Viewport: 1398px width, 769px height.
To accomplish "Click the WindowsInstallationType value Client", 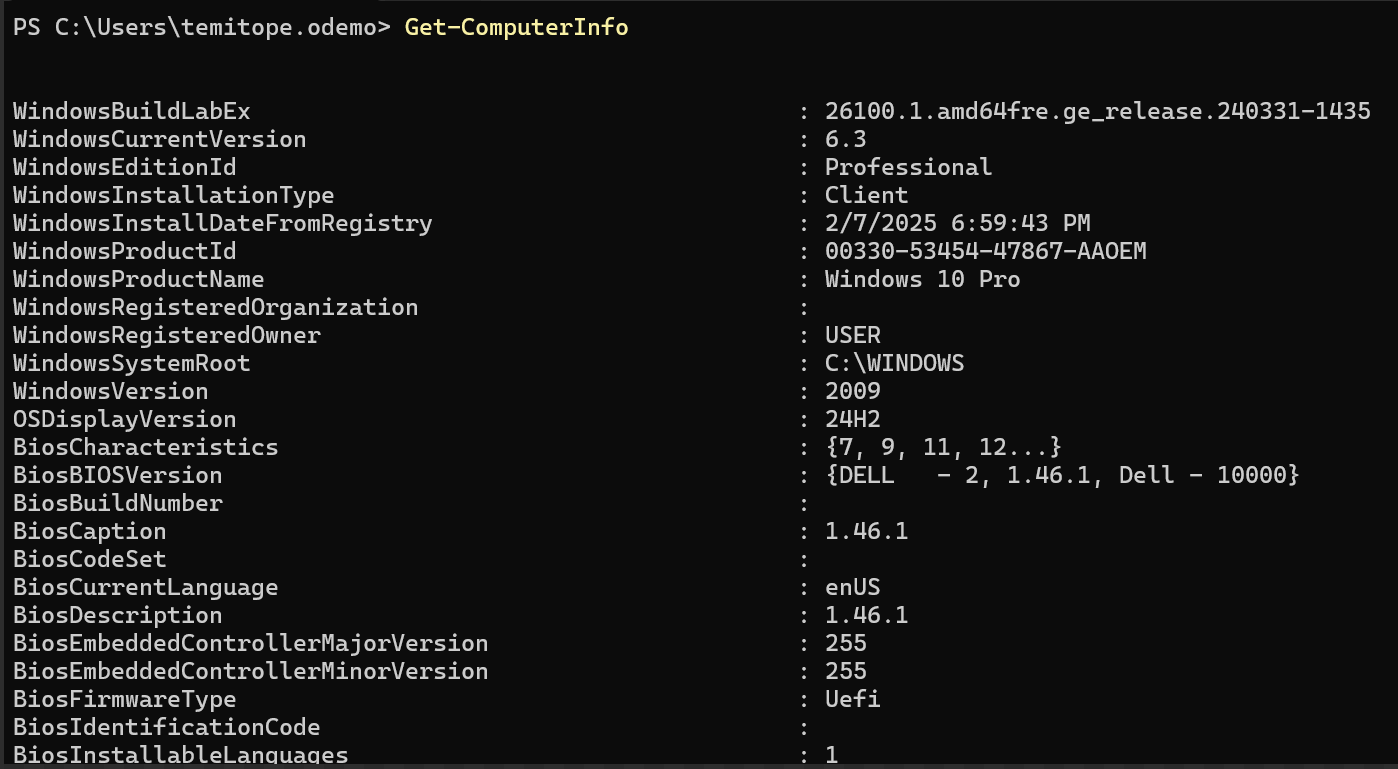I will [x=866, y=195].
